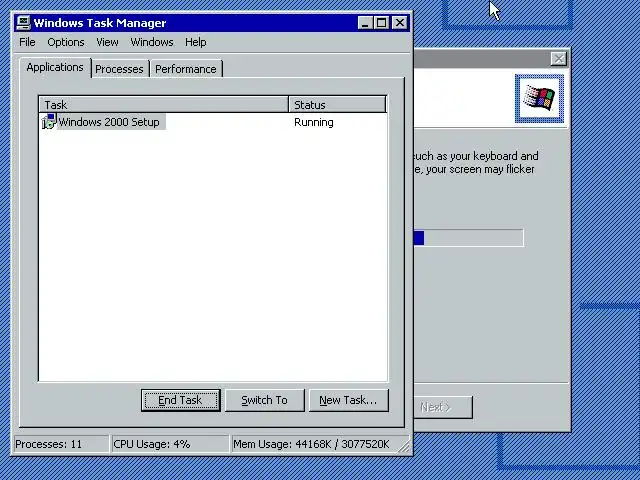Click the Setup wizard progress bar
This screenshot has height=480, width=640.
click(469, 238)
